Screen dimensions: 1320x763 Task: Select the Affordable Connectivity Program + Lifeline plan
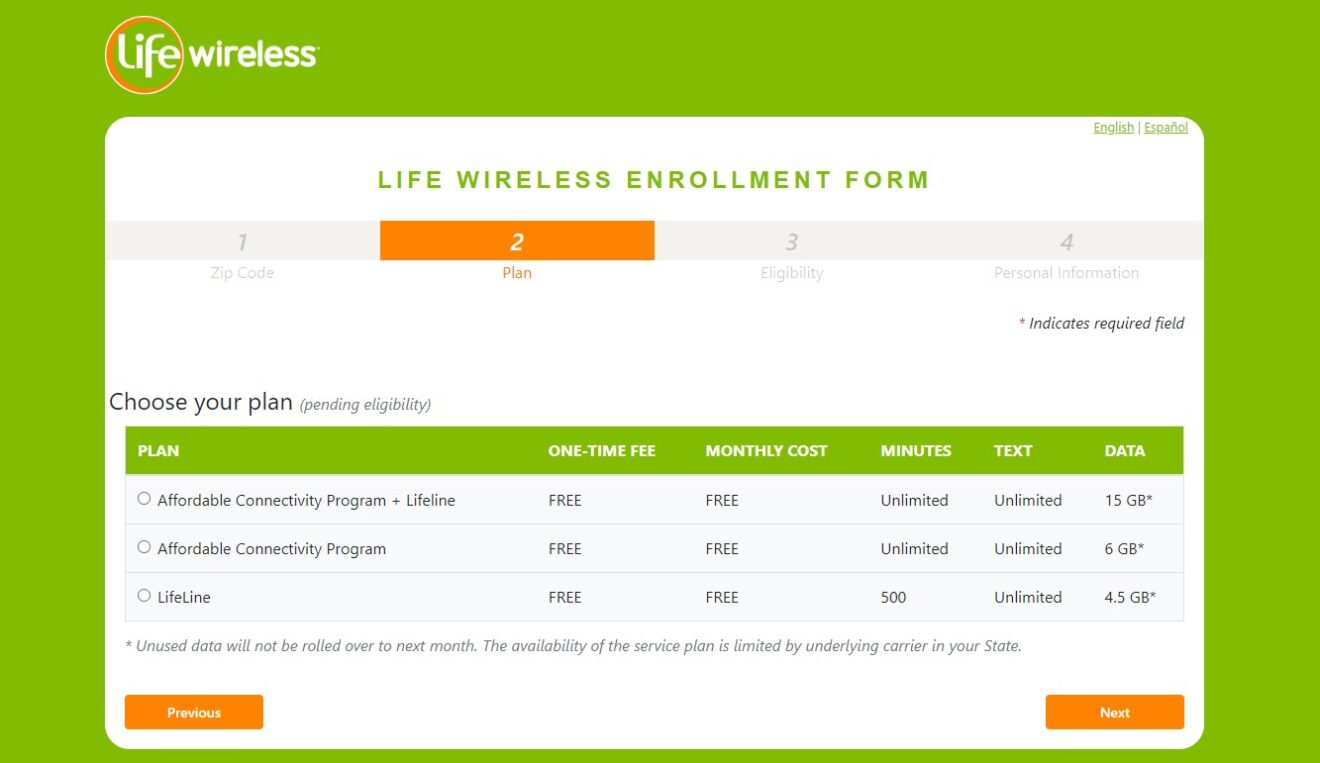[x=143, y=497]
